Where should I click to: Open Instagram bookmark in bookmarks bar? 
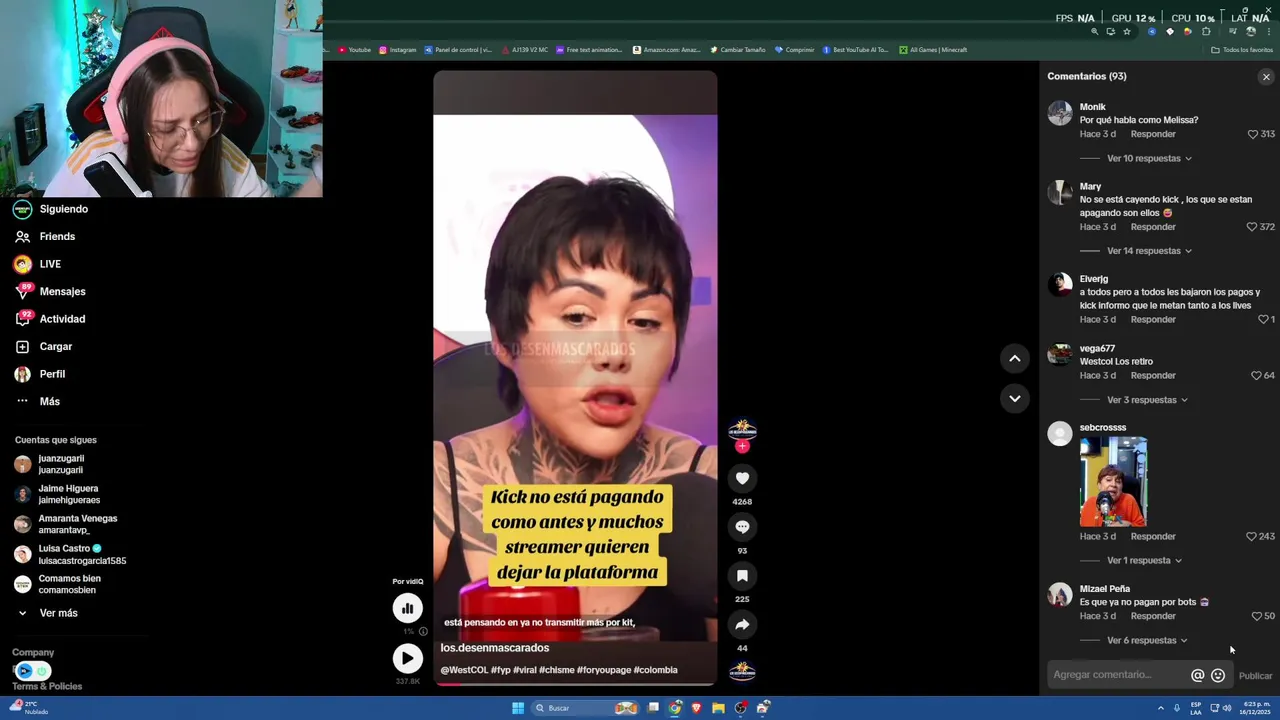397,50
